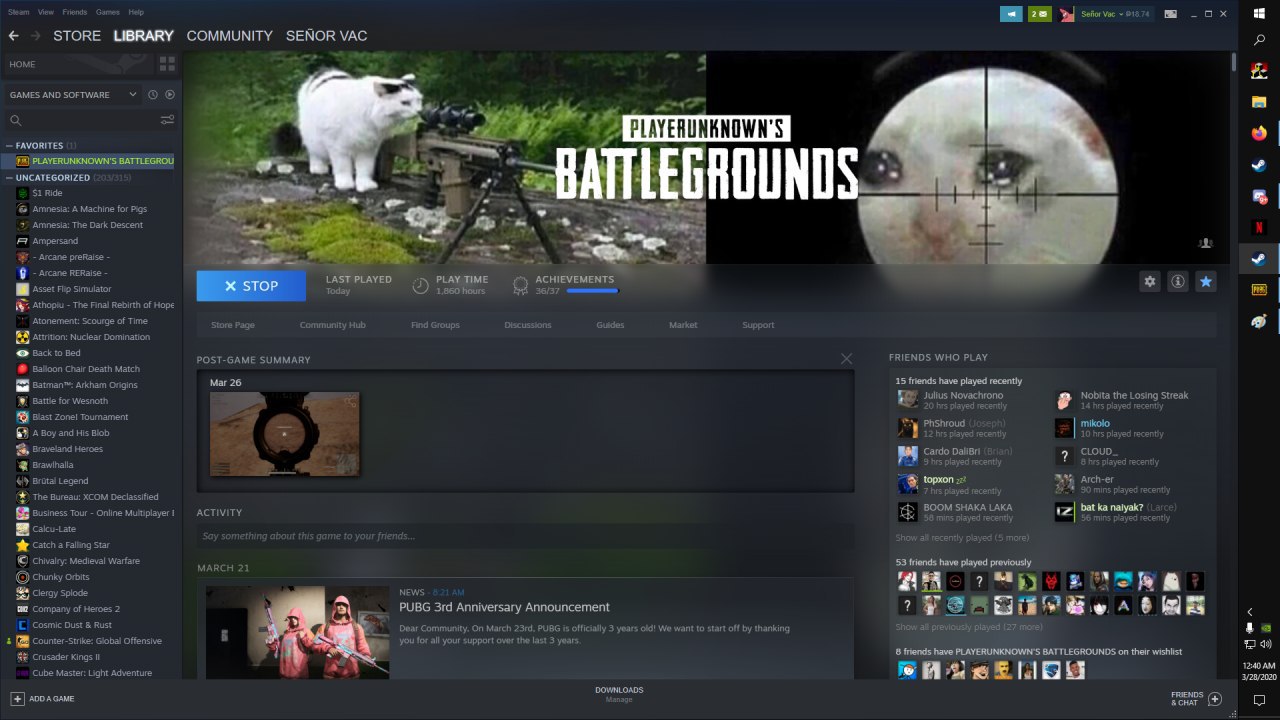Select Counter-Strike: Global Offensive in the list
The height and width of the screenshot is (720, 1280).
96,641
